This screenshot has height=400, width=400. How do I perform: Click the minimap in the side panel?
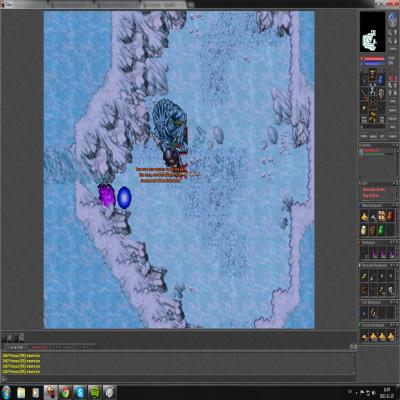[x=372, y=32]
